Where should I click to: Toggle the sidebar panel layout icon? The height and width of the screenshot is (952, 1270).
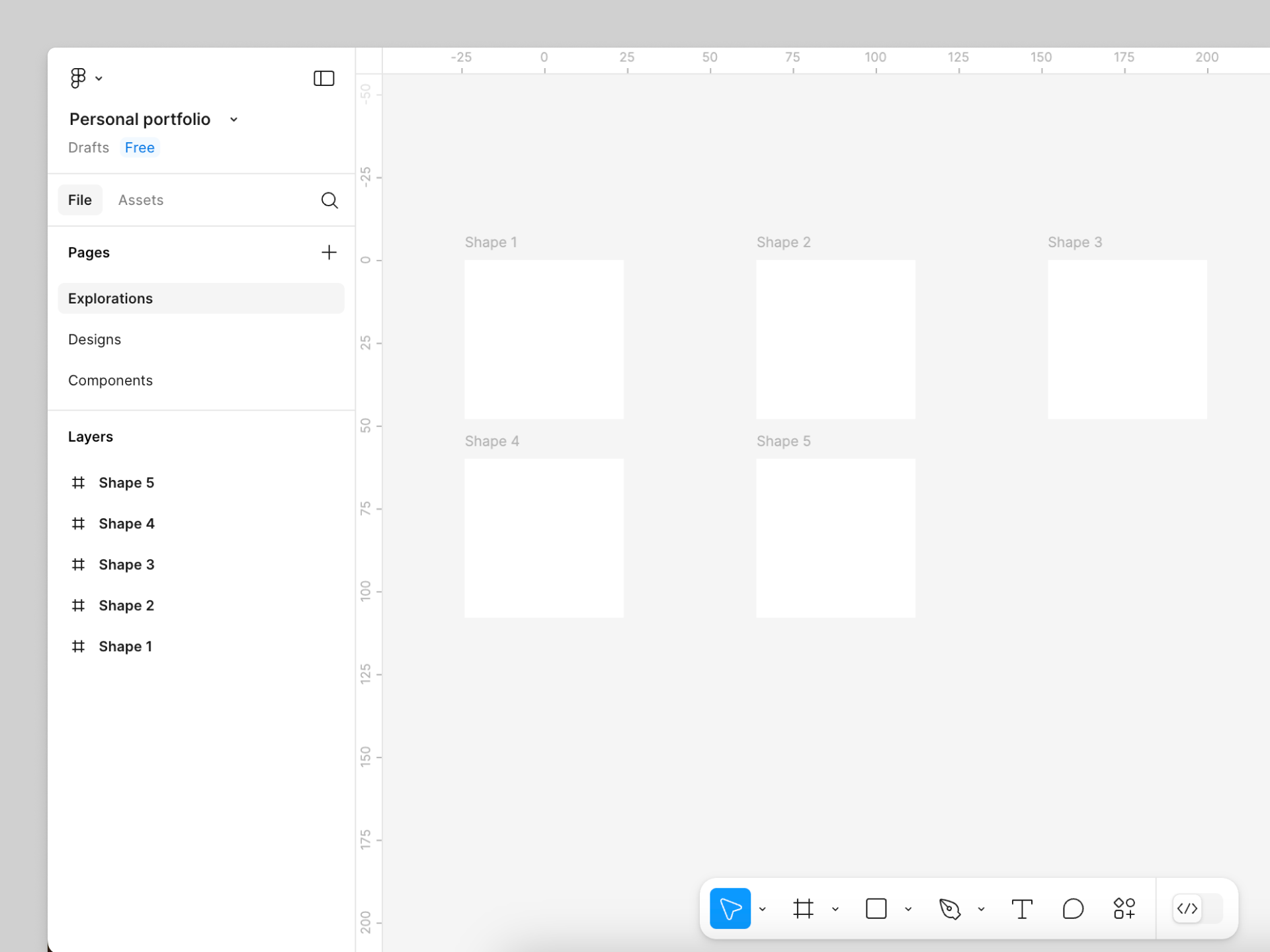pos(323,78)
